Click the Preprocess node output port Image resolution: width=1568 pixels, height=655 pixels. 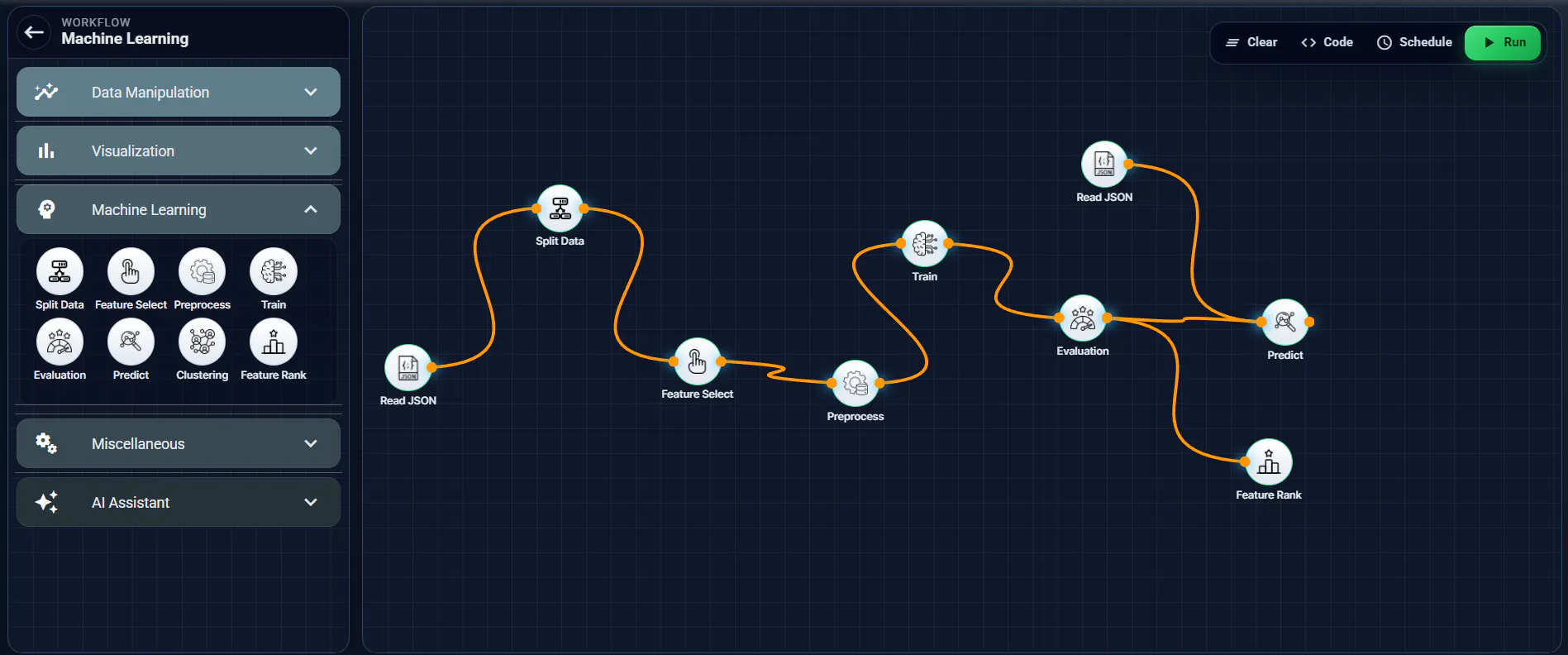click(879, 383)
